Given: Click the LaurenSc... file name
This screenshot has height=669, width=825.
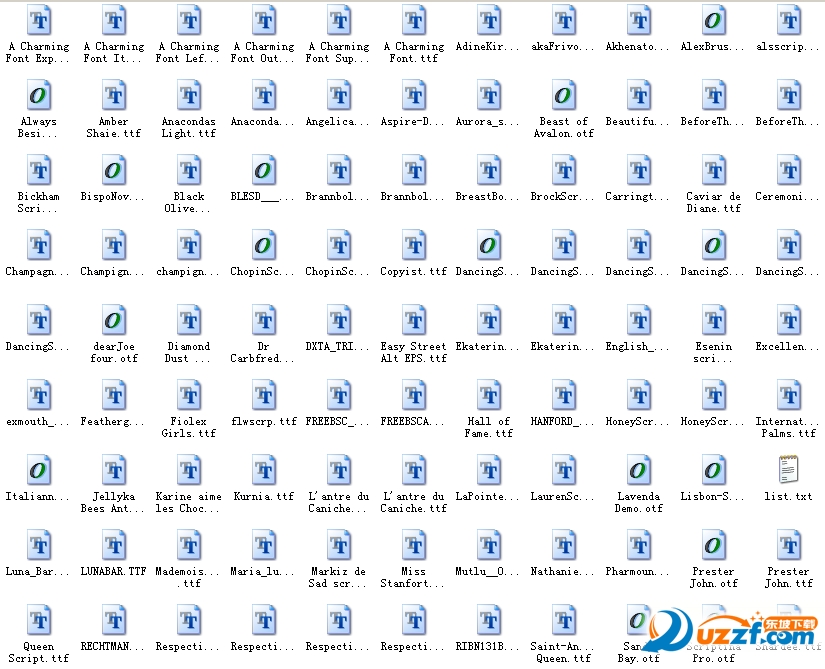Looking at the screenshot, I should [563, 496].
